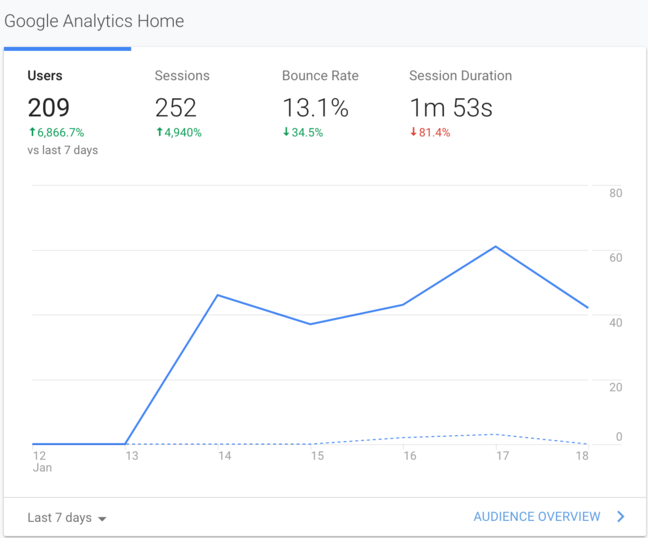Open the Audience Overview link
648x538 pixels.
[x=536, y=517]
